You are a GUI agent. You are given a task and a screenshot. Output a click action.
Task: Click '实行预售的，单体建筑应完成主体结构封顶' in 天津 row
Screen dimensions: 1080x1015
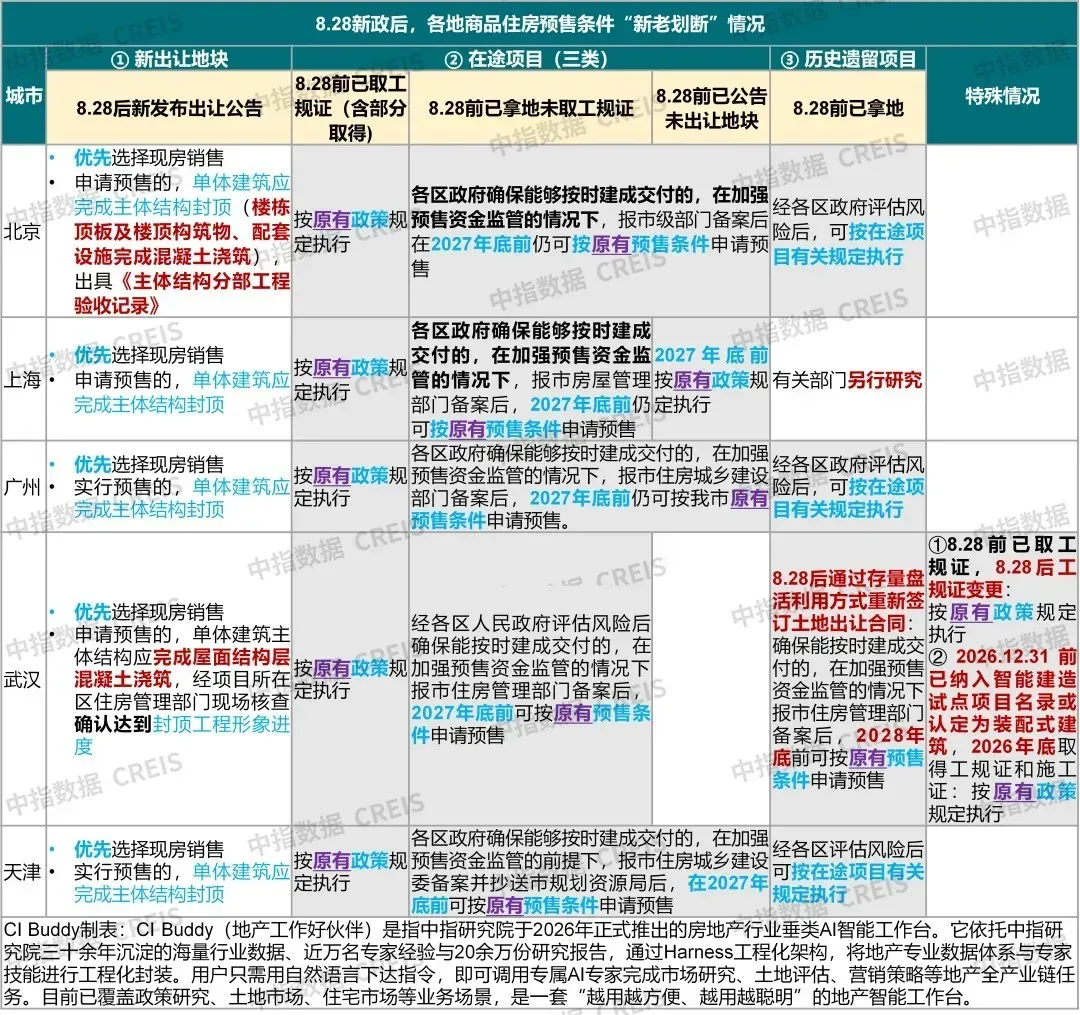182,883
